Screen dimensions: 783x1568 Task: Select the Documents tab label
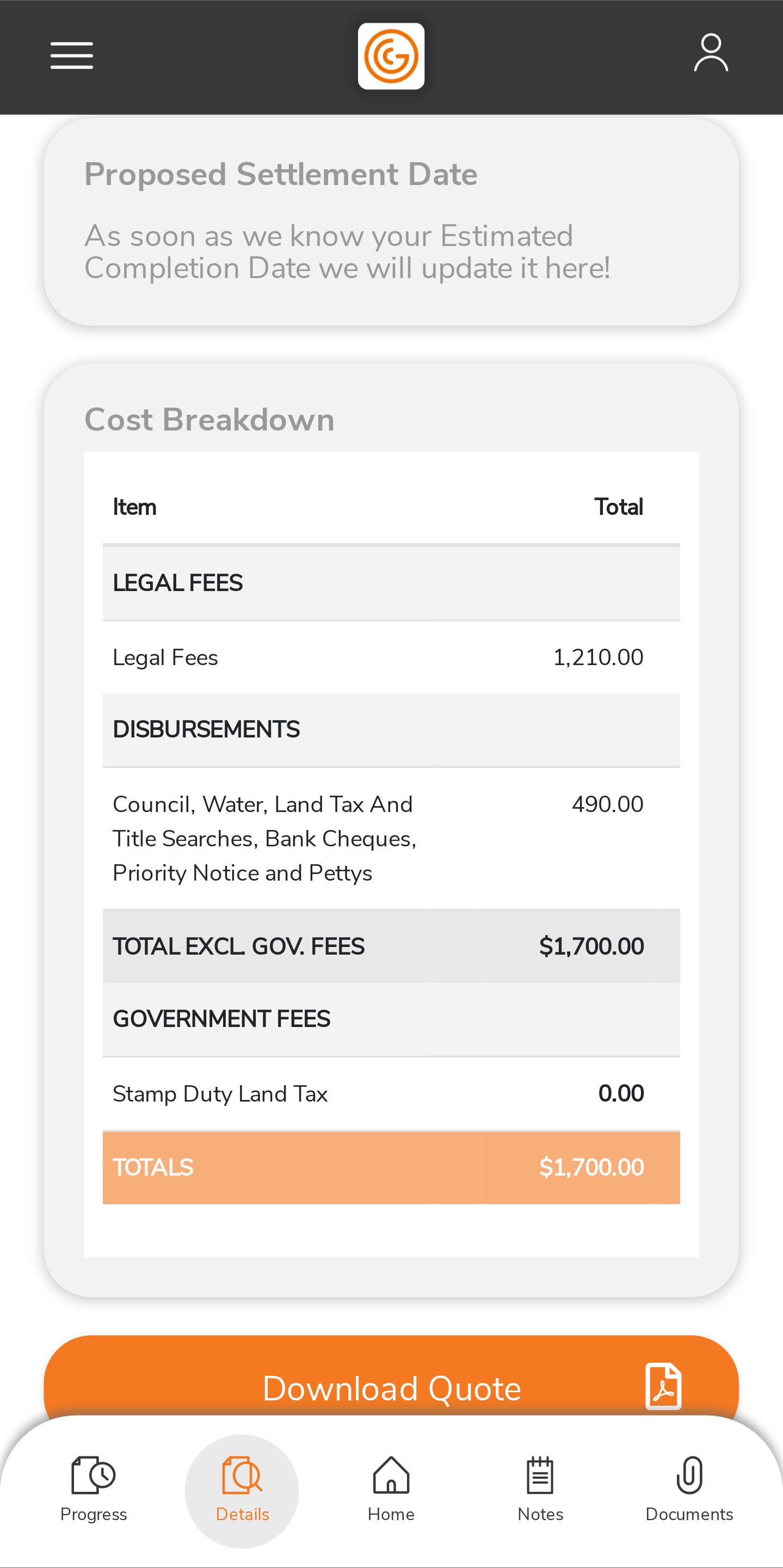[x=689, y=1515]
